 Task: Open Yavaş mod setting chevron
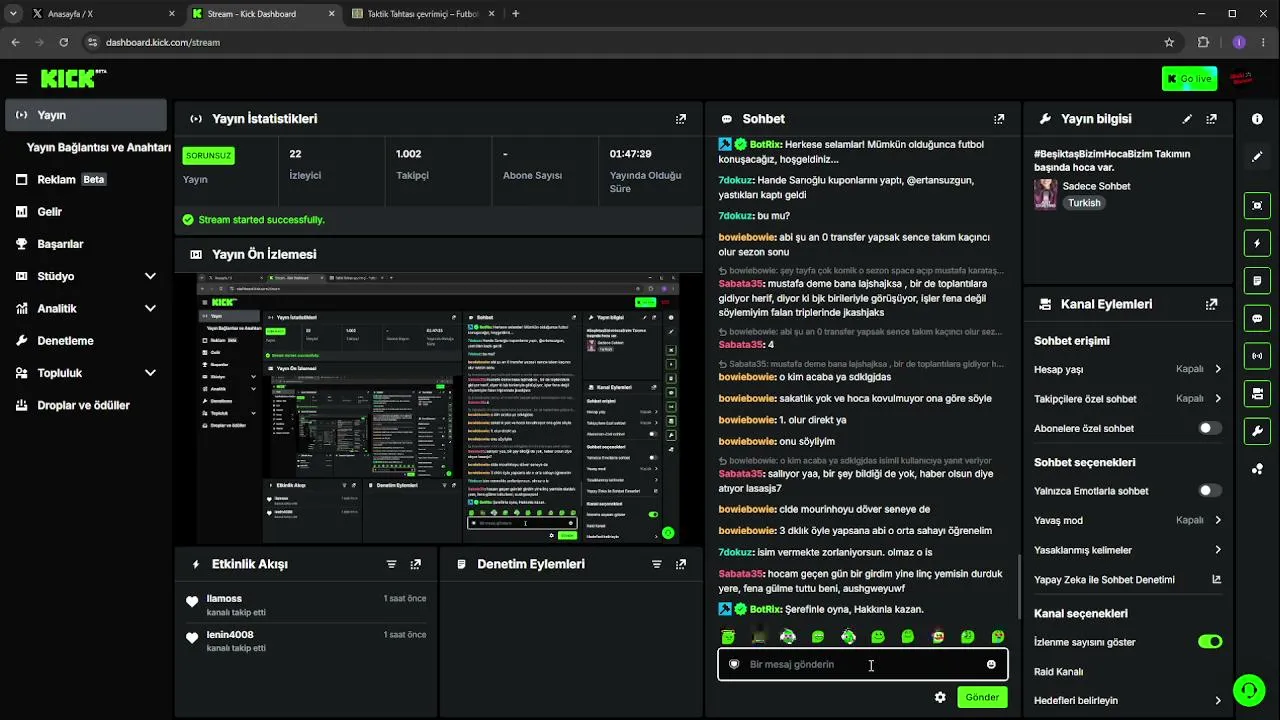click(x=1218, y=520)
